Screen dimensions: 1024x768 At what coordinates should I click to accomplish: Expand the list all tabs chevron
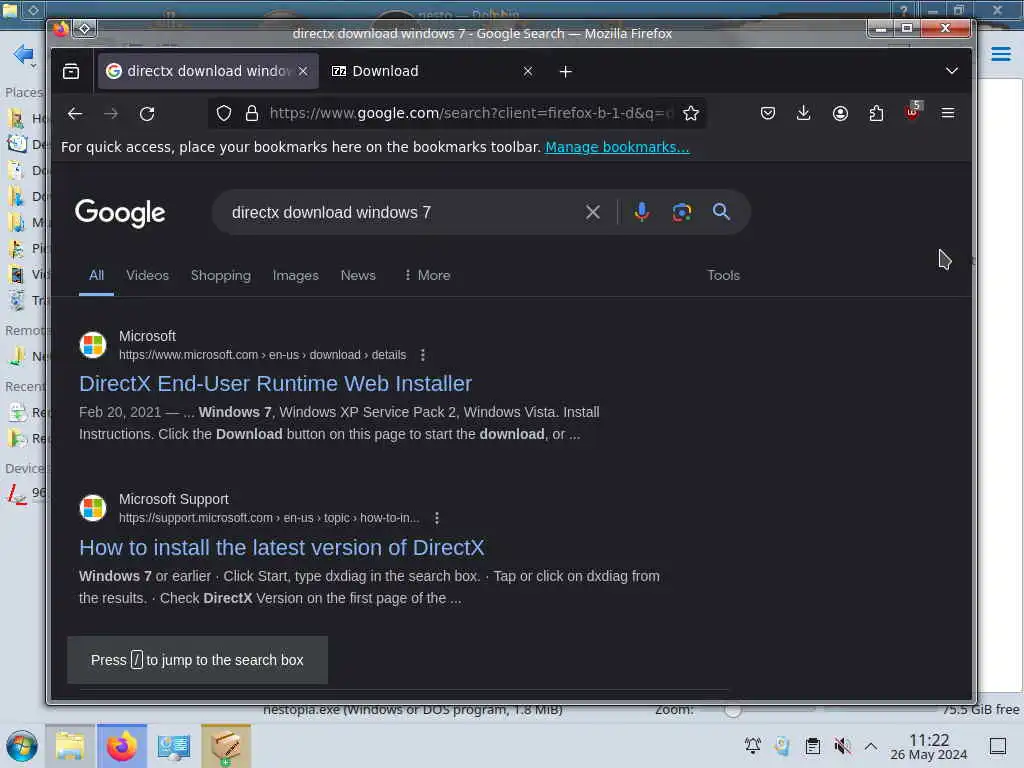pyautogui.click(x=952, y=71)
